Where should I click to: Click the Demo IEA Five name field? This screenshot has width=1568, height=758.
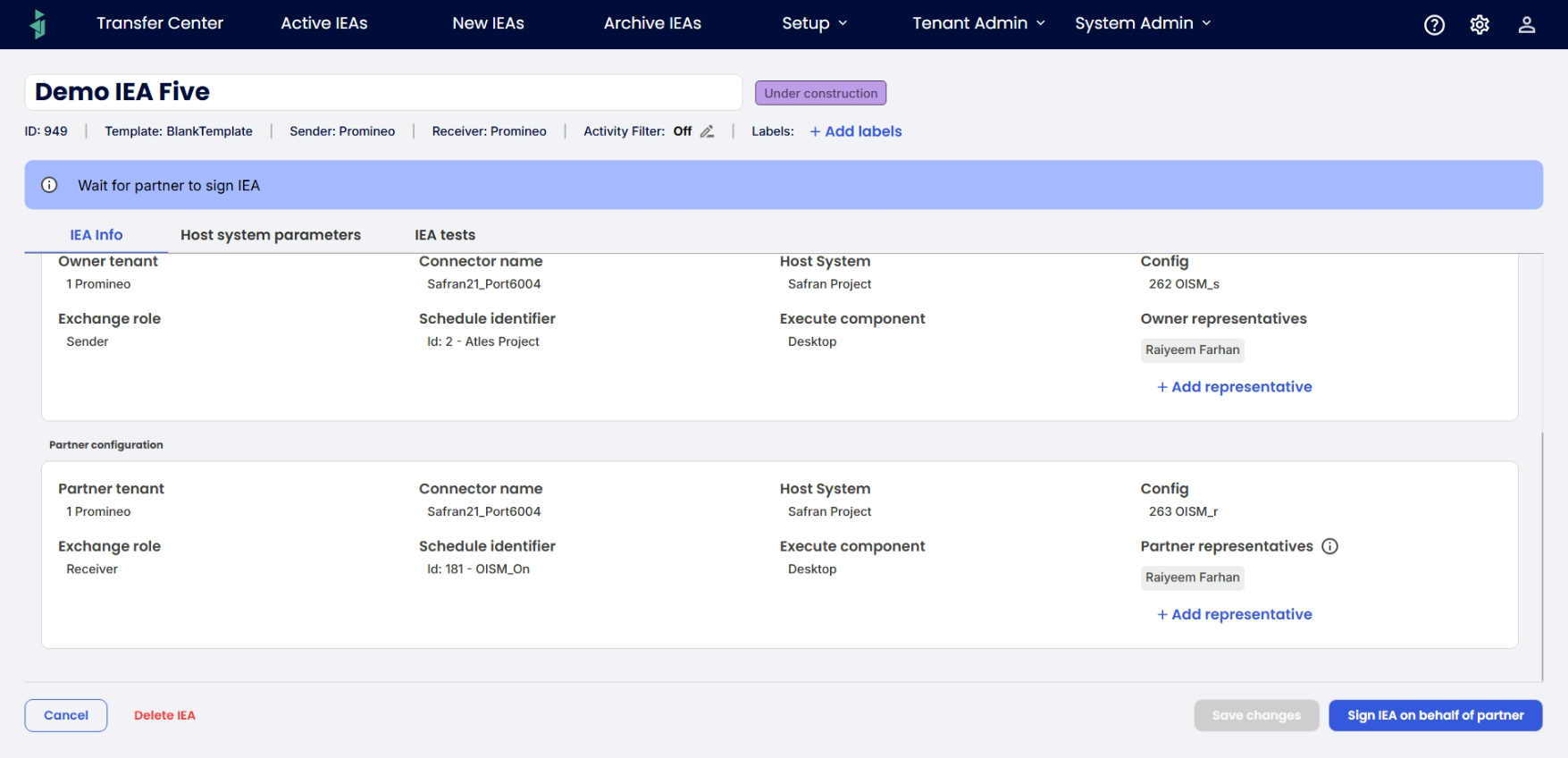tap(383, 92)
